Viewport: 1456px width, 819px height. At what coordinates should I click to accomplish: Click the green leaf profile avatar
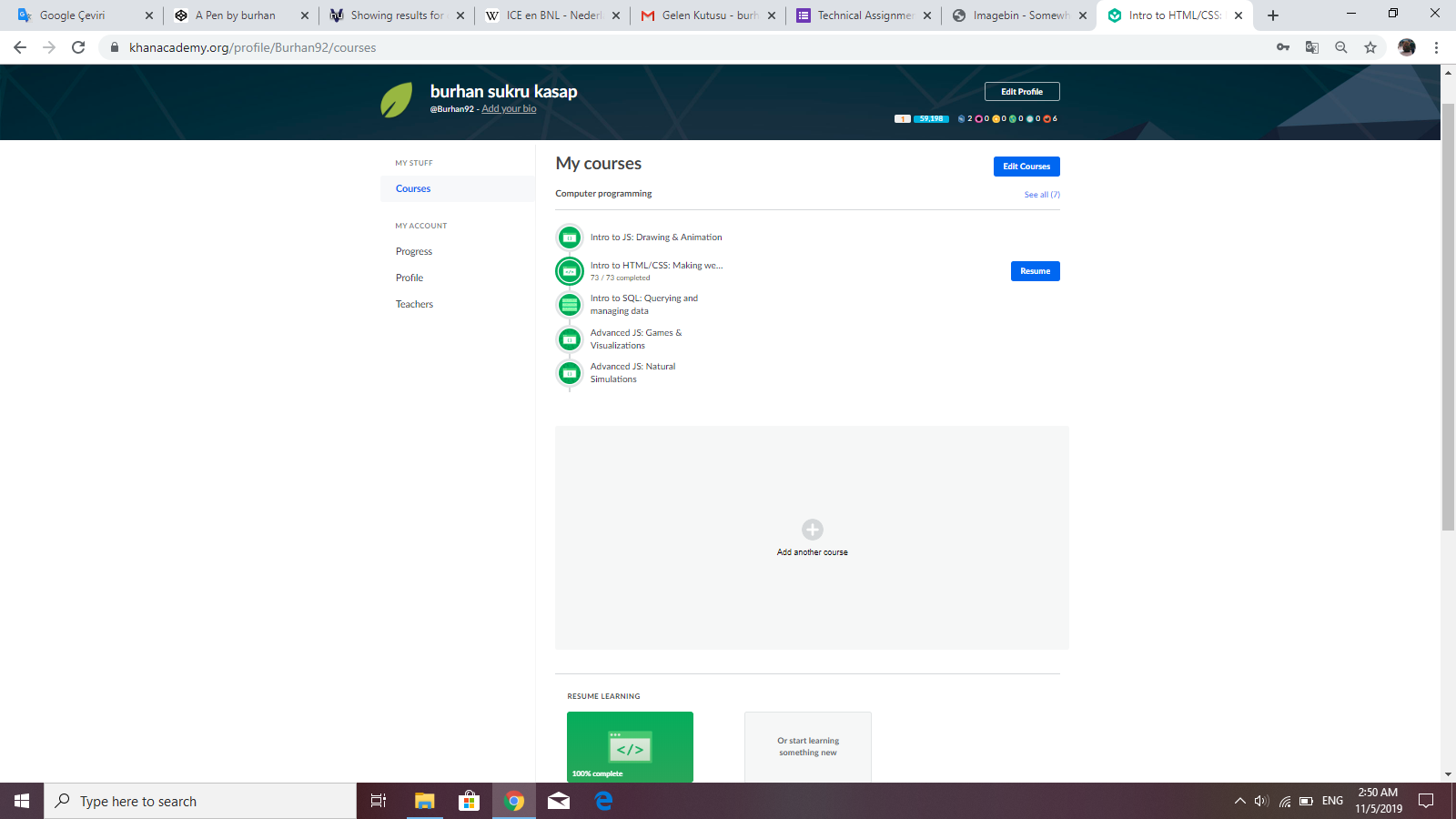click(397, 100)
